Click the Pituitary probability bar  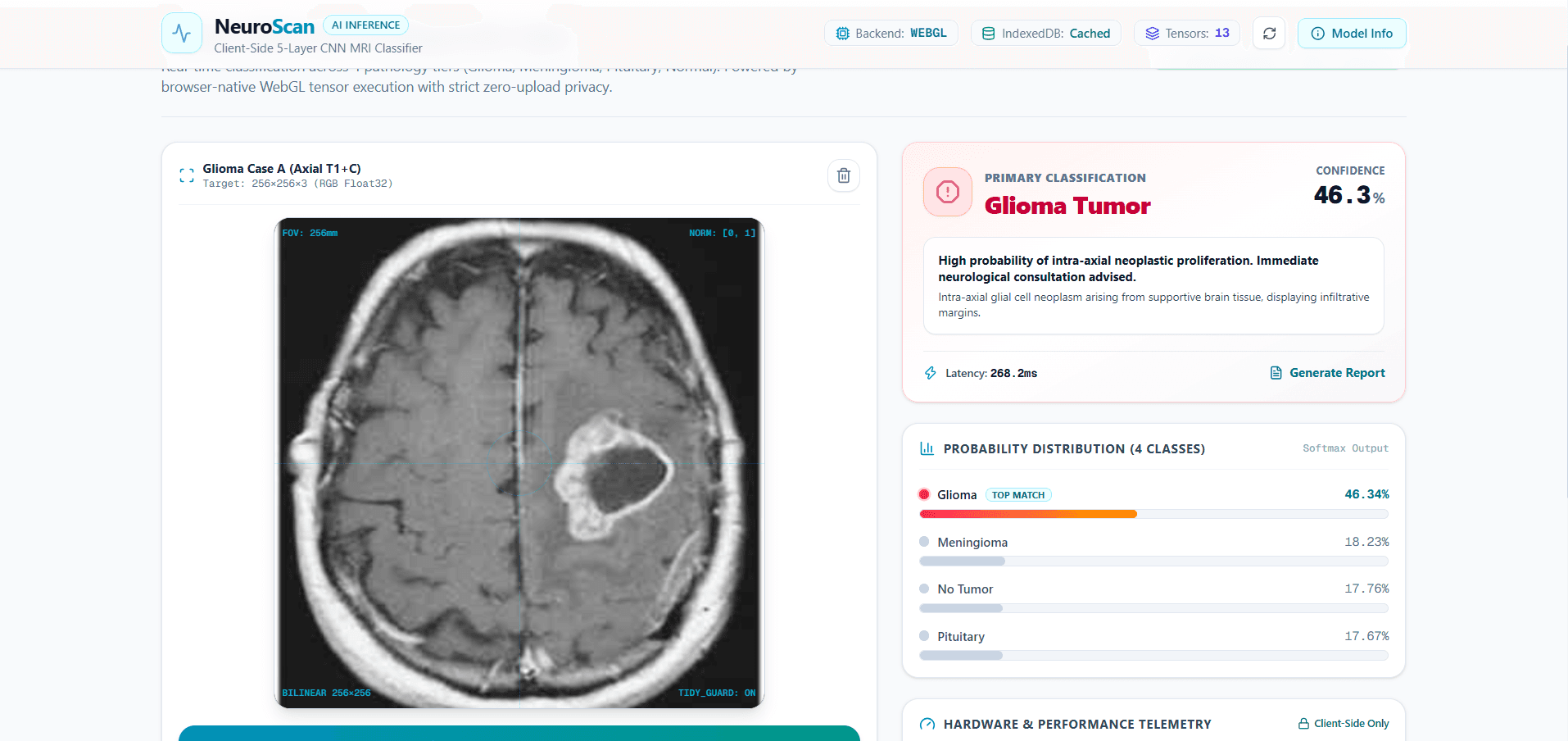click(1153, 656)
